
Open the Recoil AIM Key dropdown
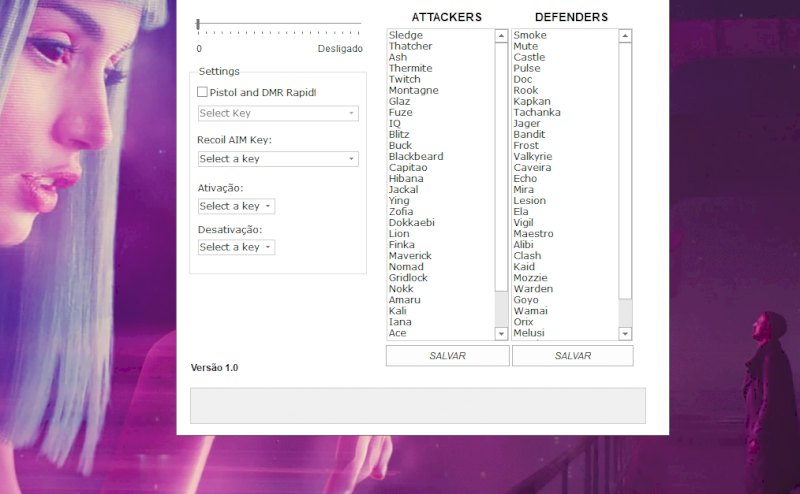click(278, 159)
